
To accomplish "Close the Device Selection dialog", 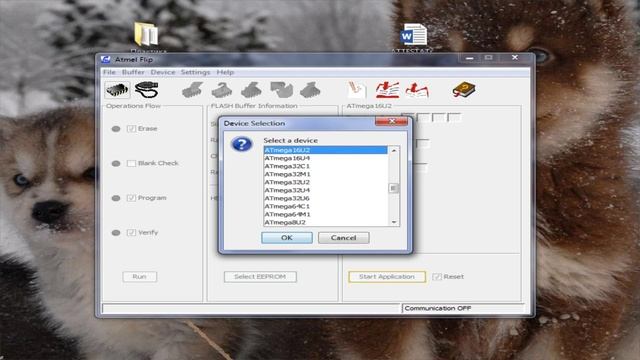I will click(x=392, y=121).
